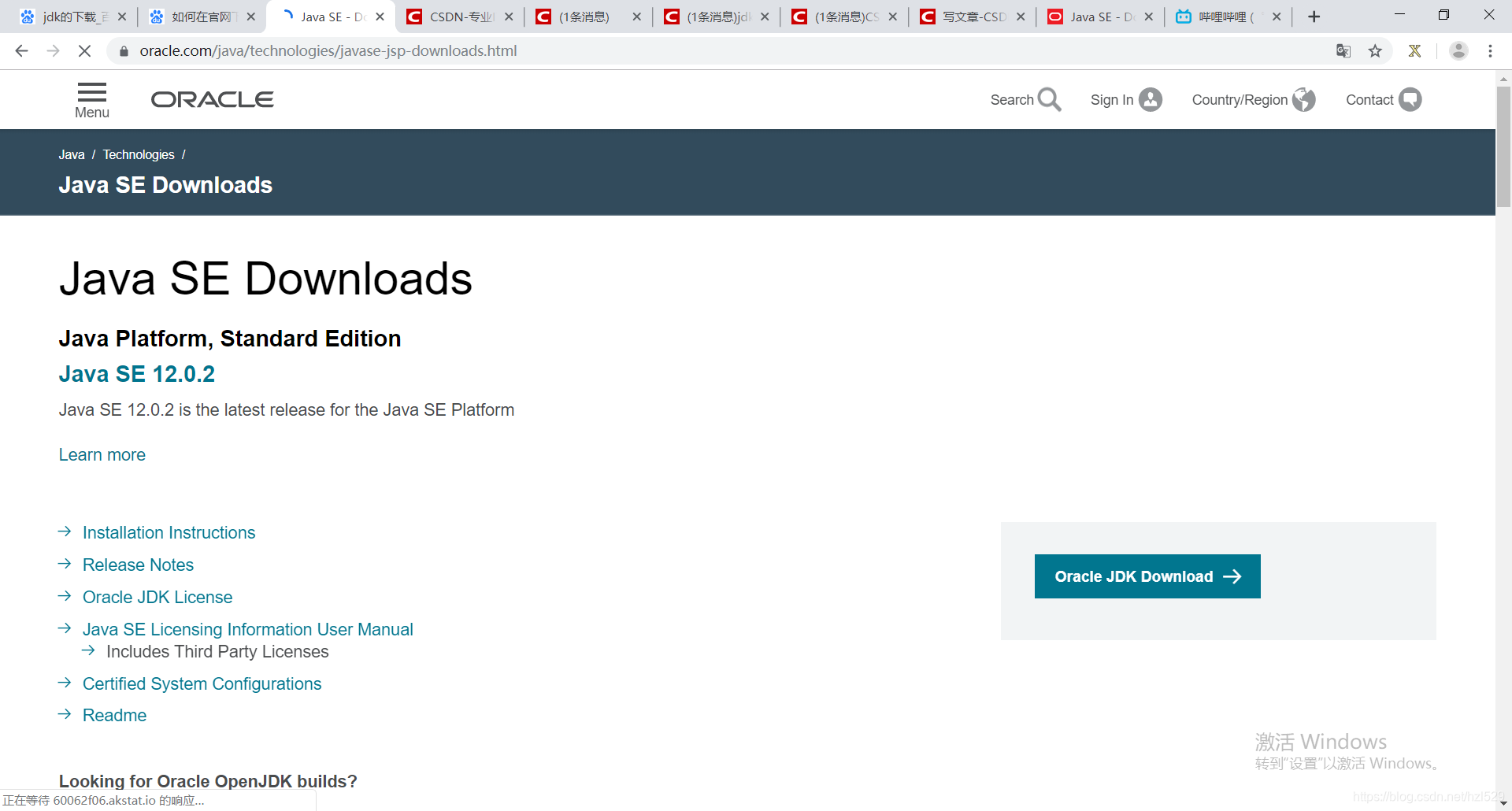Close the CSDN-专业 tab
The height and width of the screenshot is (811, 1512).
510,17
